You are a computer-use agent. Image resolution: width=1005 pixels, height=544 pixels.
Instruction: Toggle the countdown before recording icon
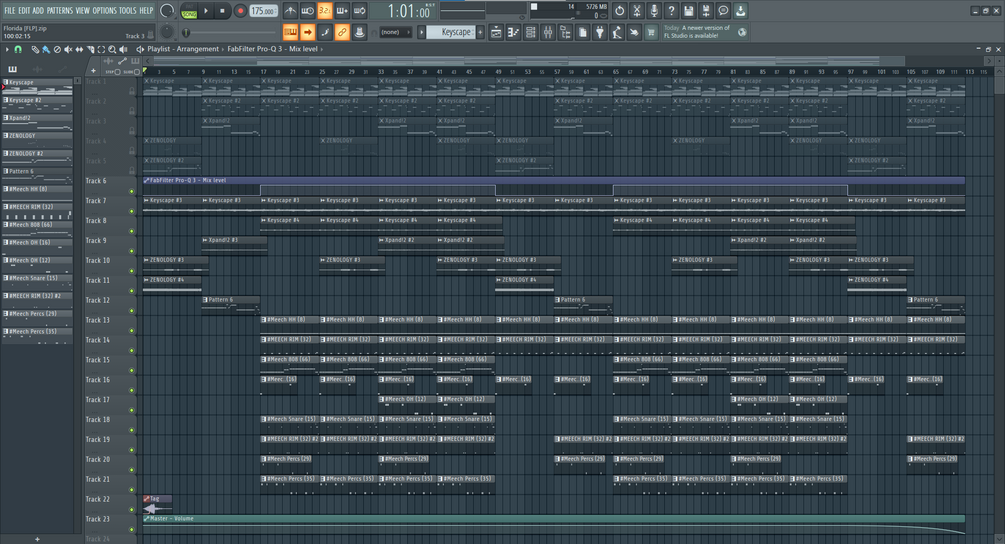325,11
